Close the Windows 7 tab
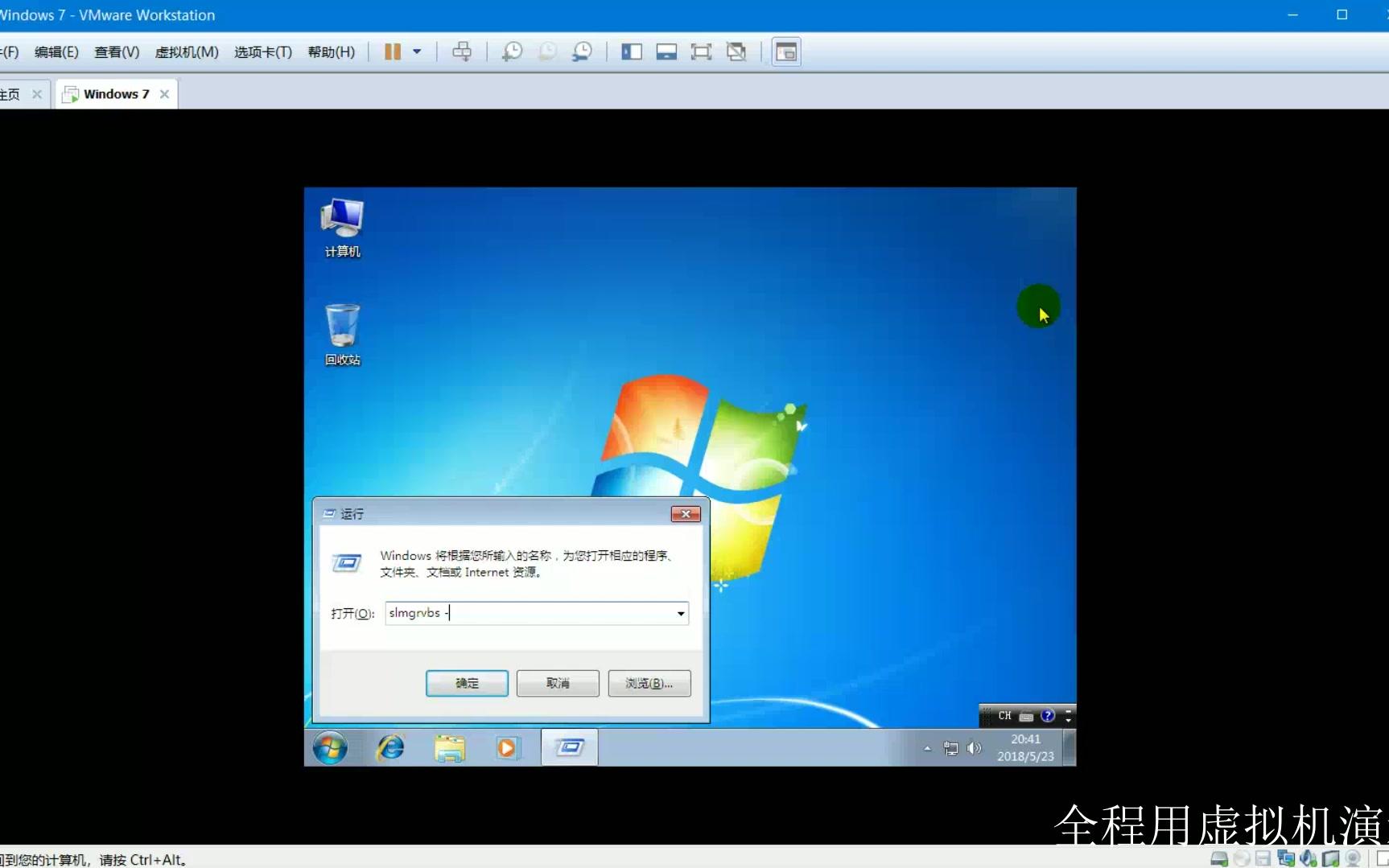 tap(164, 94)
